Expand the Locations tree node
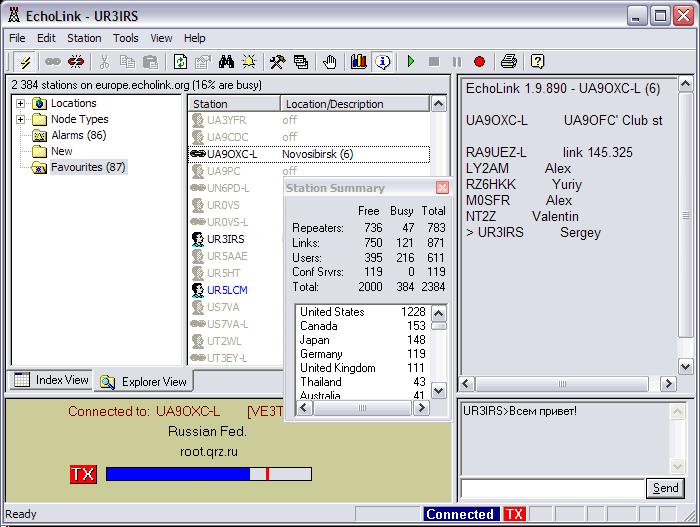700x527 pixels. [x=20, y=104]
